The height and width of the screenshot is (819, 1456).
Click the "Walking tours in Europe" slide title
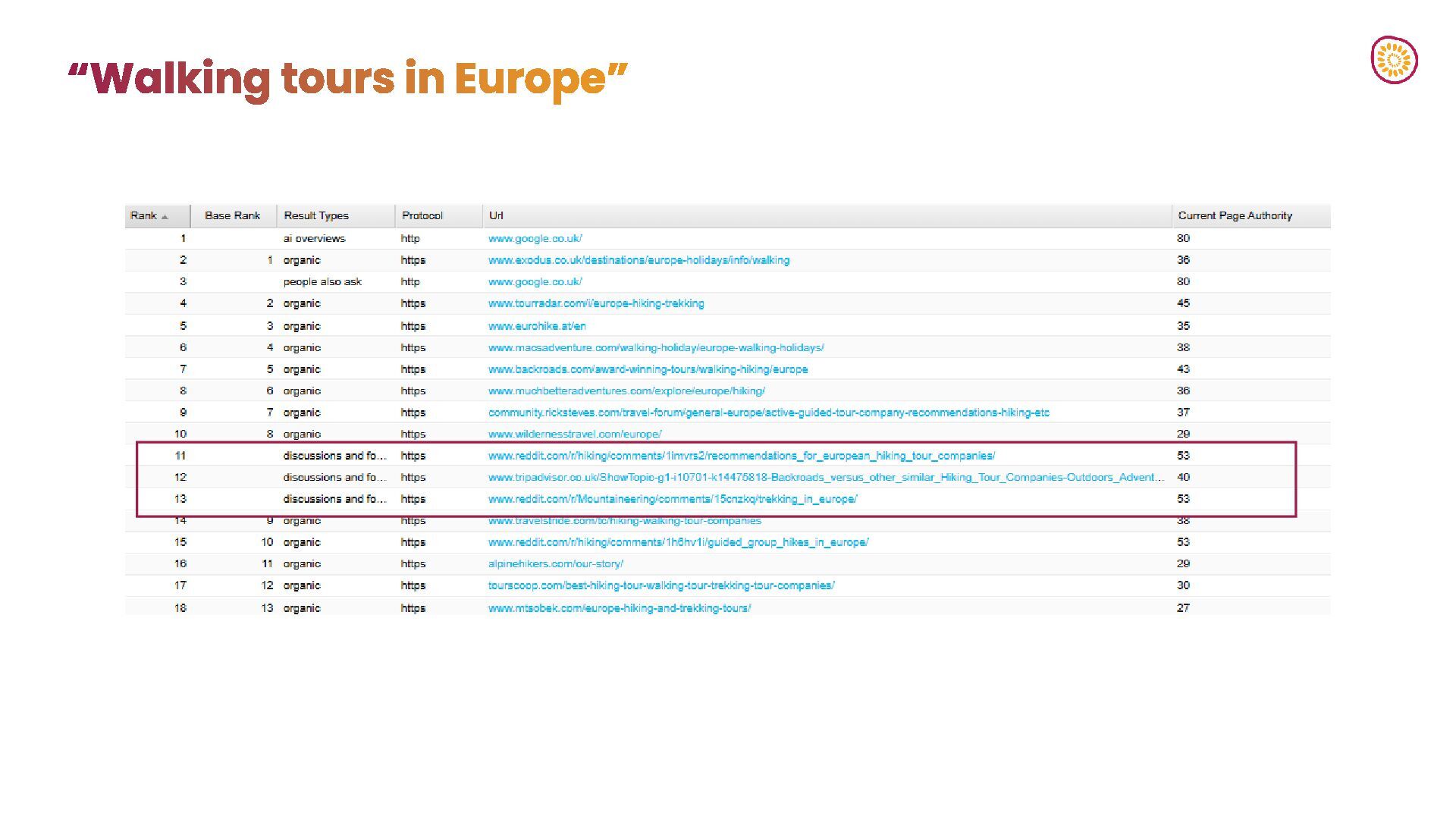tap(348, 79)
